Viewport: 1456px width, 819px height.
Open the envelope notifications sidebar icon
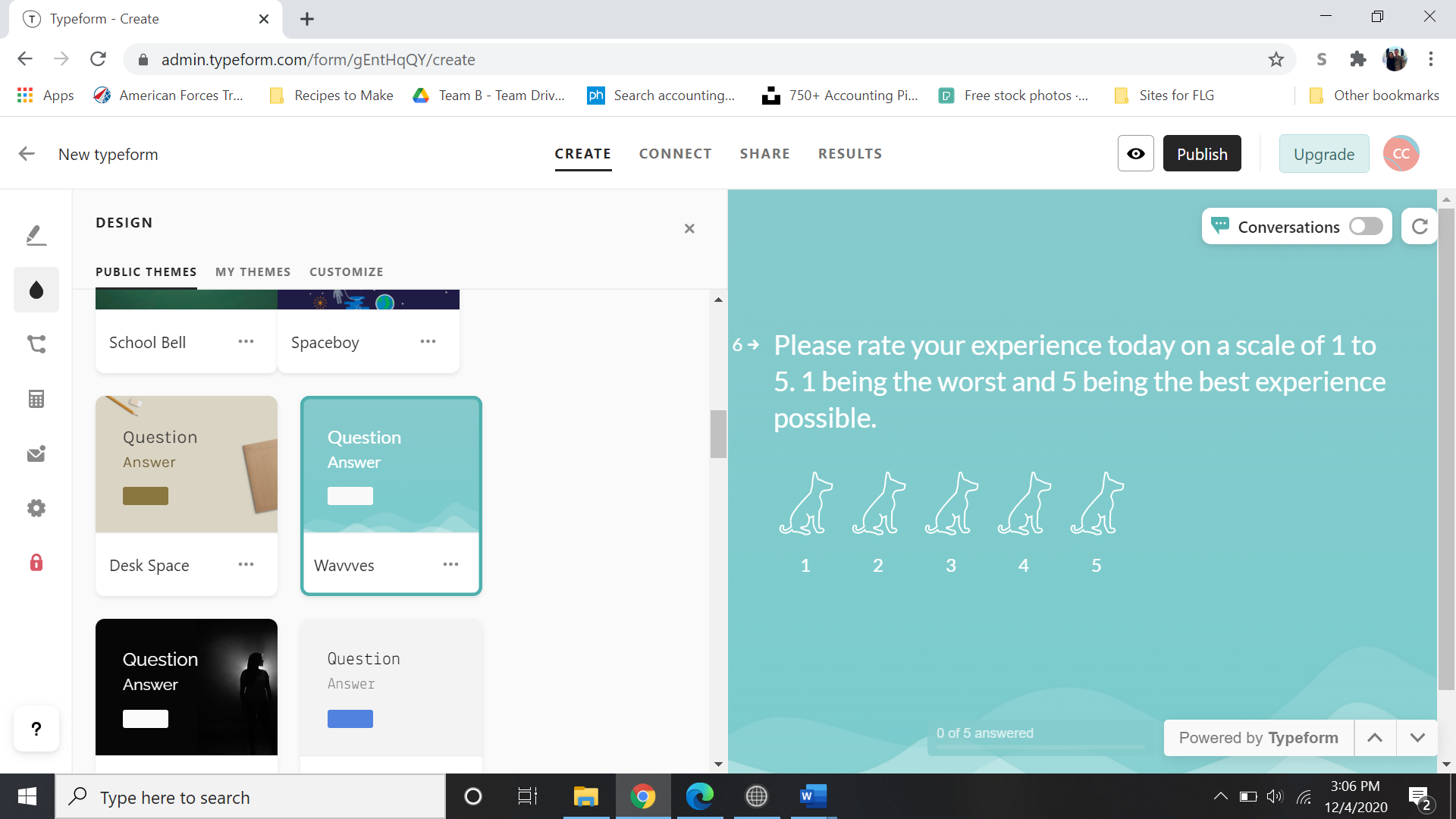point(36,453)
